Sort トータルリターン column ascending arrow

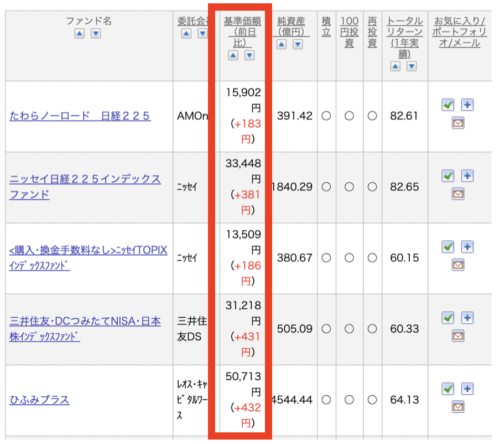395,66
